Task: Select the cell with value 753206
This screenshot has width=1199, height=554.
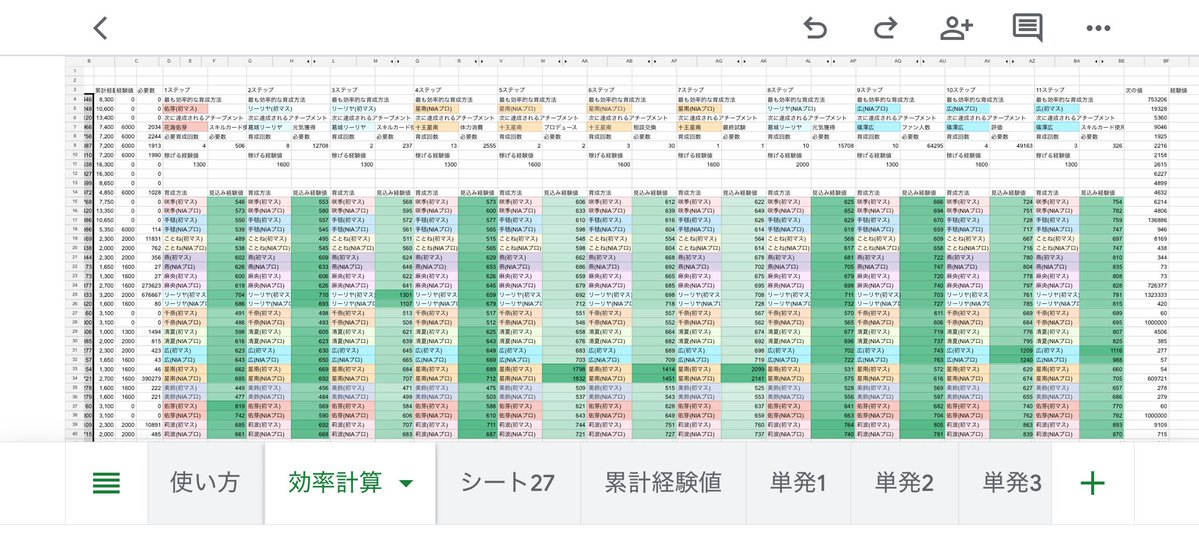Action: click(x=1147, y=99)
